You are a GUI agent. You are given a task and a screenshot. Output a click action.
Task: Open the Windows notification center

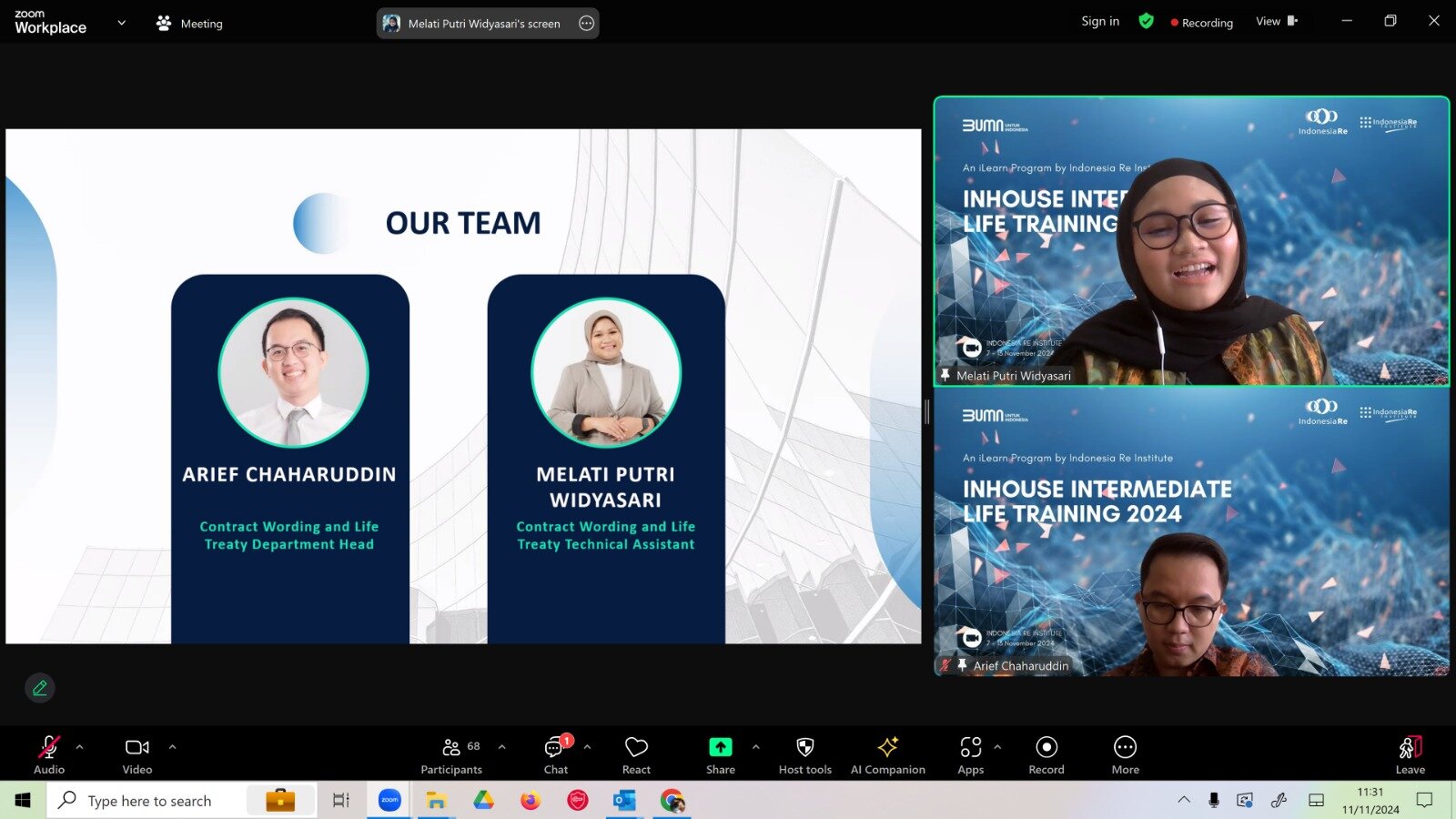(1425, 800)
